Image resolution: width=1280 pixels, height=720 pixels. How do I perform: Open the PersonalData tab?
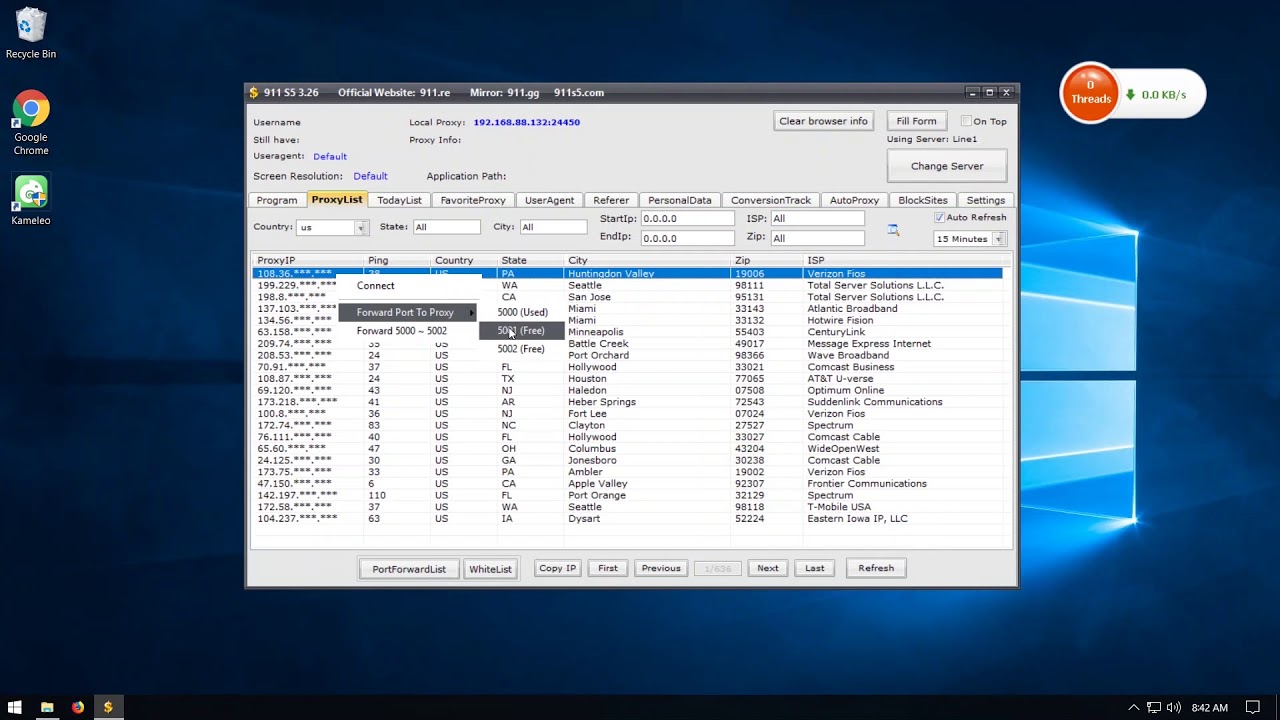click(x=680, y=200)
